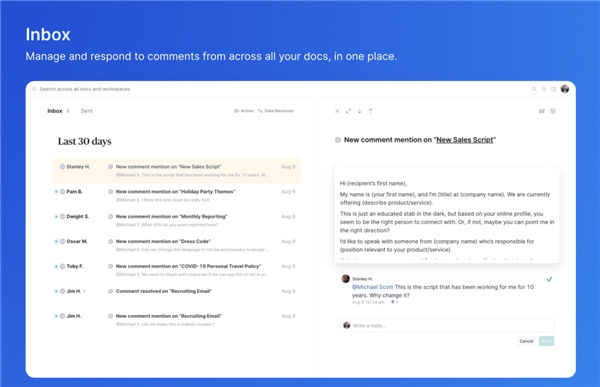600x387 pixels.
Task: Click the Post button
Action: click(547, 341)
